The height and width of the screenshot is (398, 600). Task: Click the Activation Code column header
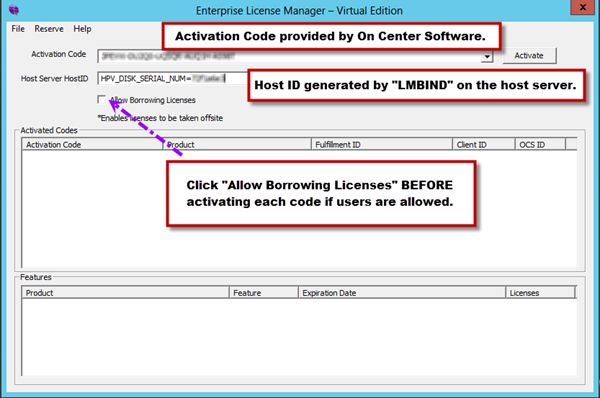click(x=93, y=145)
